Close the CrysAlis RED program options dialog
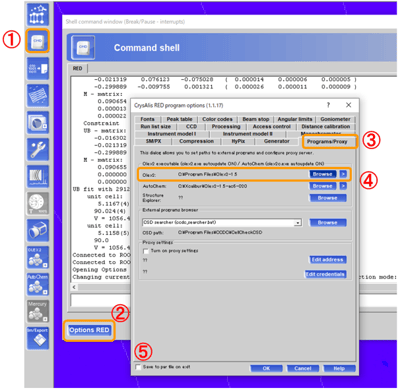Viewport: 400px width, 392px height. click(349, 105)
